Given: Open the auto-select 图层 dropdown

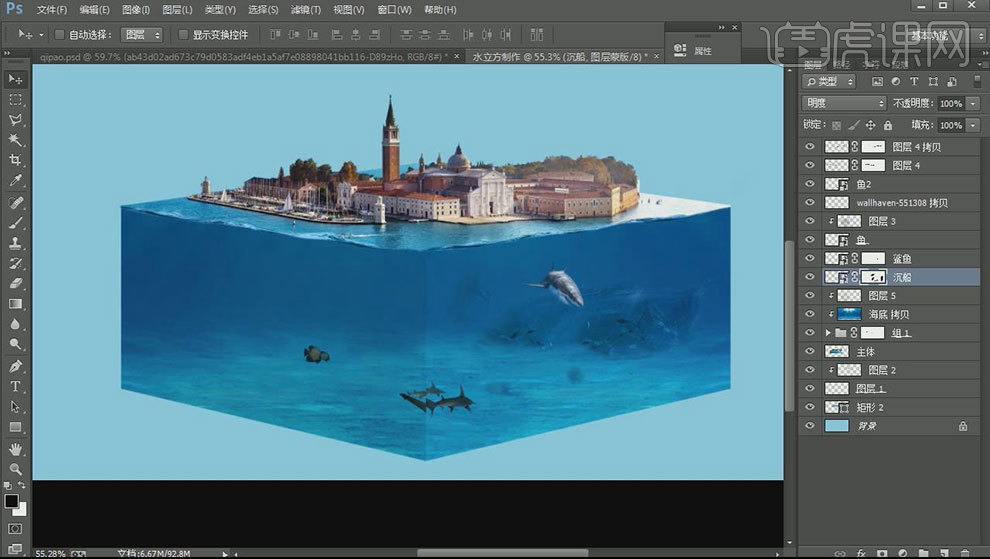Looking at the screenshot, I should [141, 35].
